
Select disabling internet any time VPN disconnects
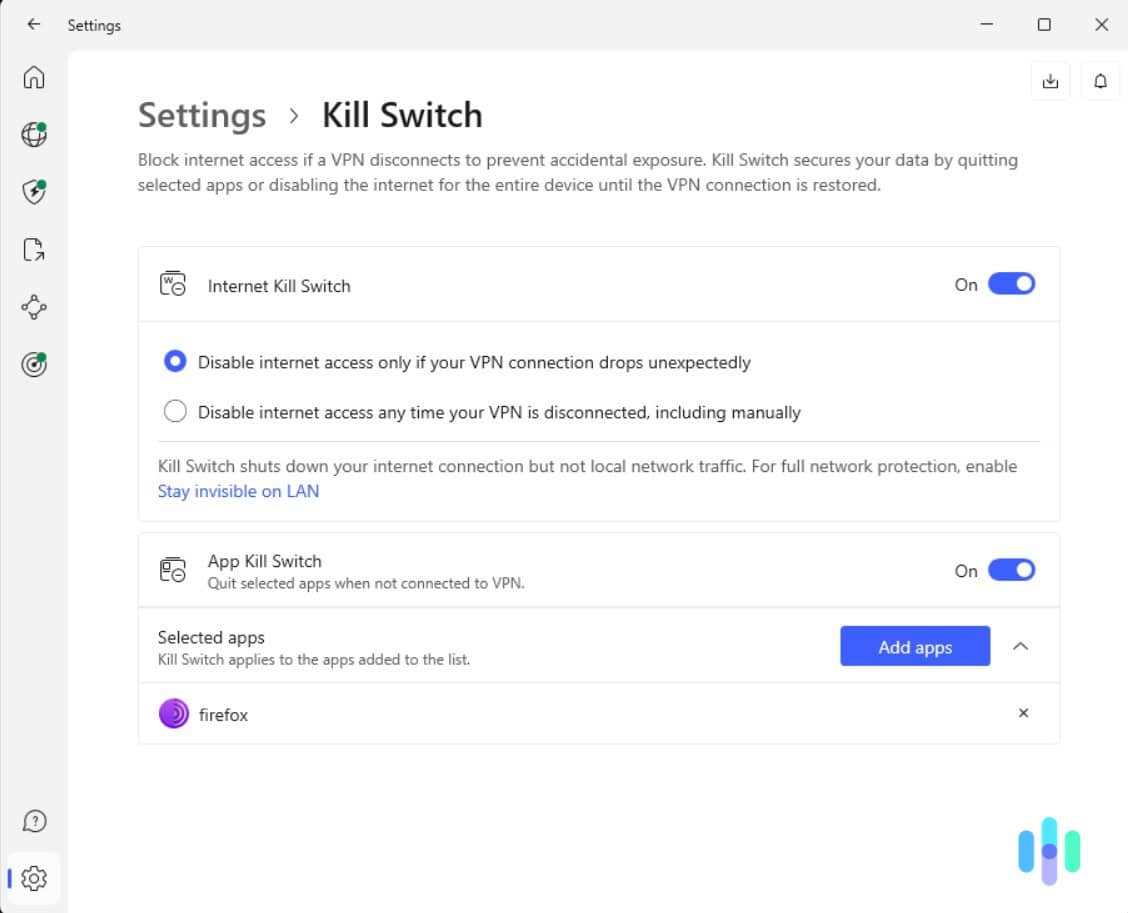175,411
